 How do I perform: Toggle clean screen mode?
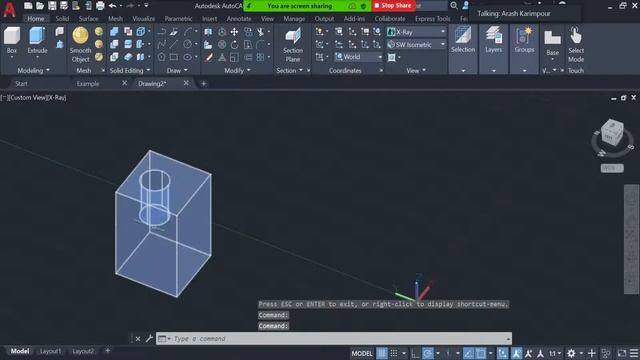tap(622, 353)
